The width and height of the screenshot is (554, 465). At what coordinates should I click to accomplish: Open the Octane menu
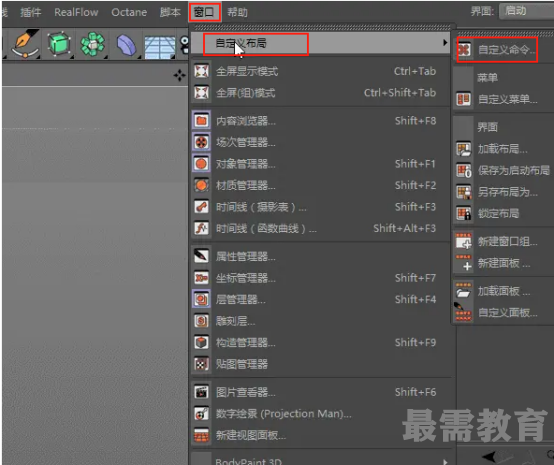[x=129, y=12]
